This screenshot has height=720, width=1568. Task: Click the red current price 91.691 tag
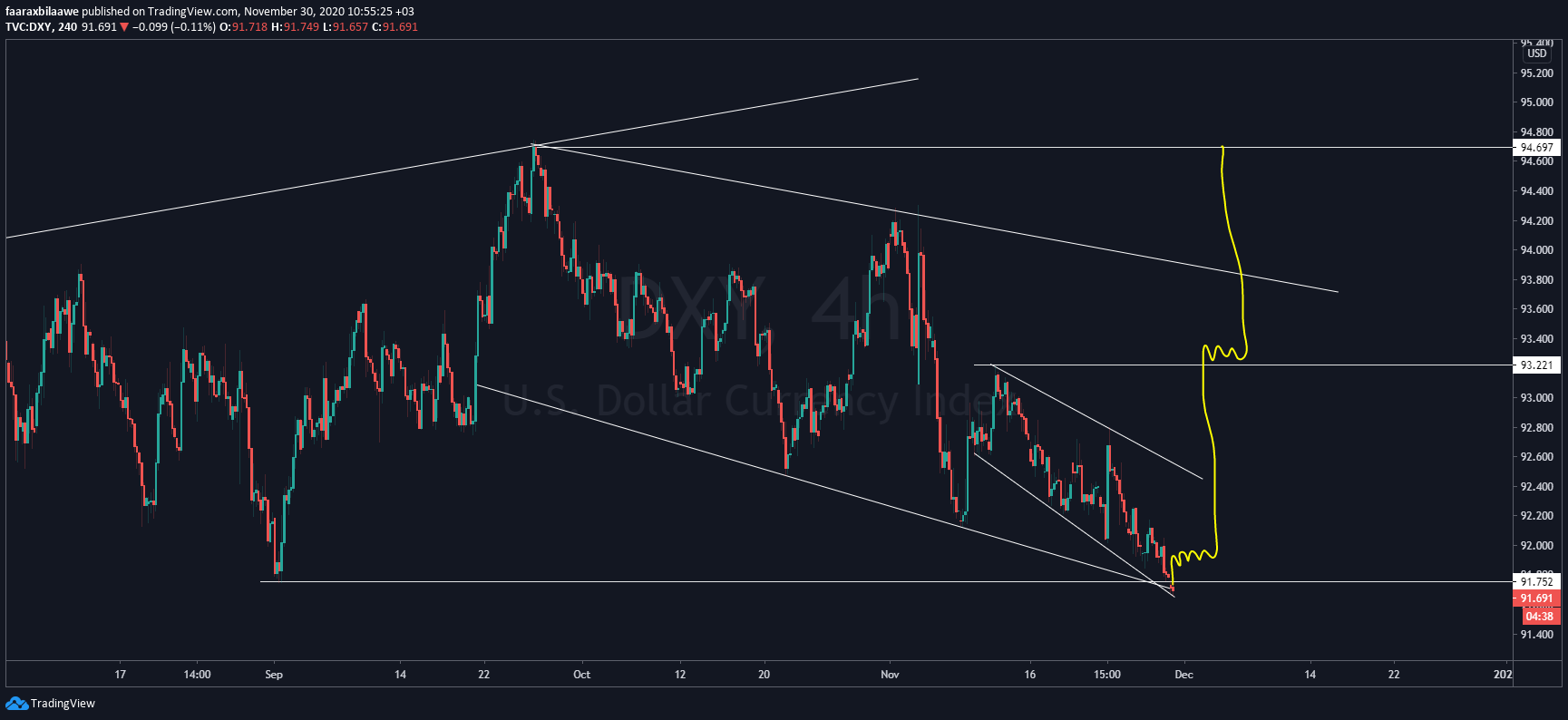pyautogui.click(x=1536, y=598)
